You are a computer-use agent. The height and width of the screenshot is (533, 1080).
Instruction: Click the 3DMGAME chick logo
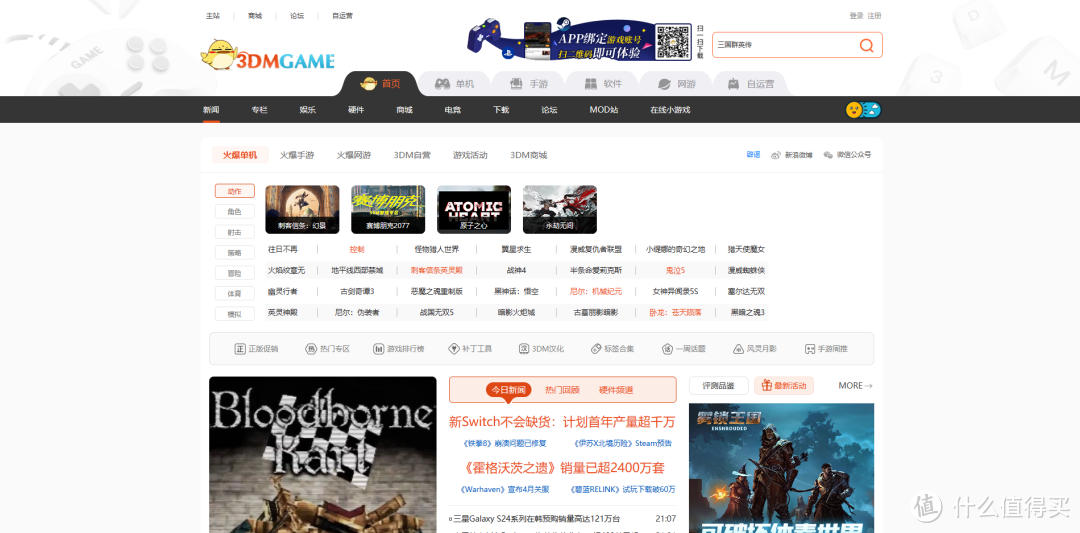[x=267, y=56]
